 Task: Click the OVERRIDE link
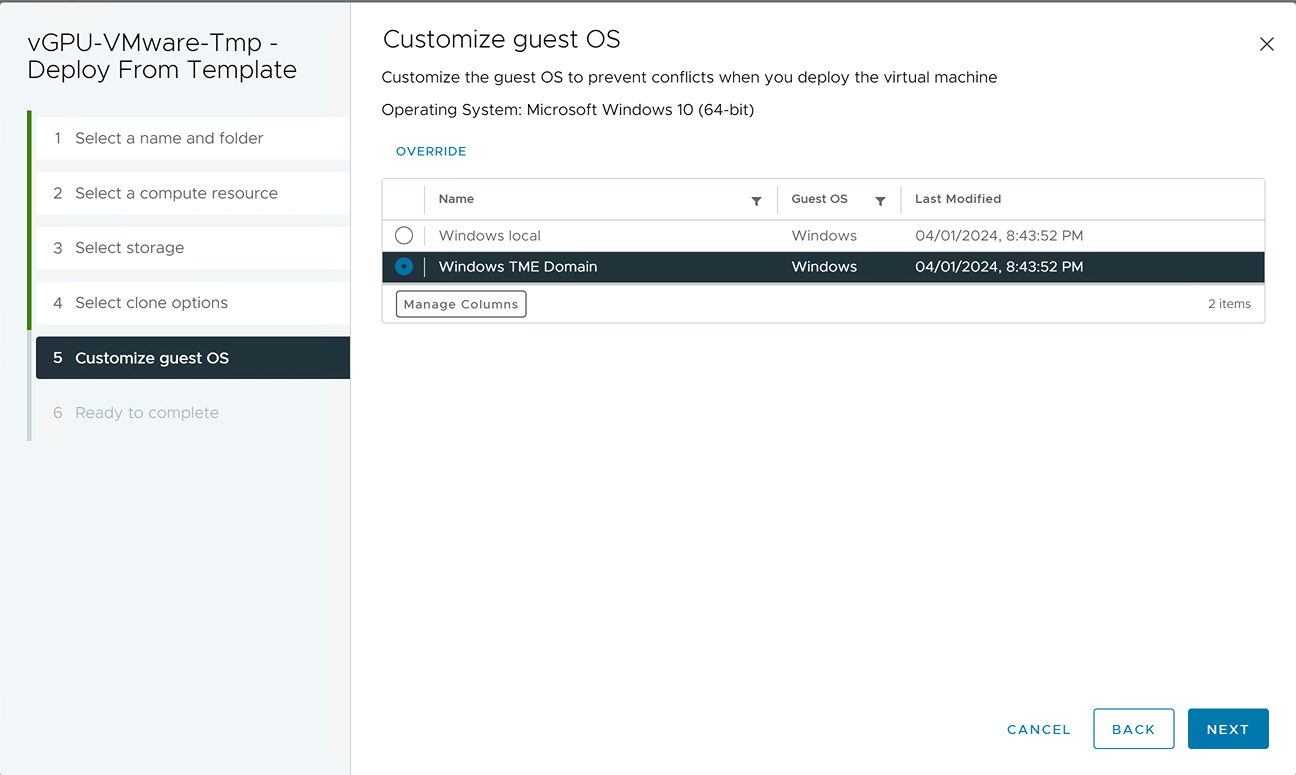(x=431, y=152)
